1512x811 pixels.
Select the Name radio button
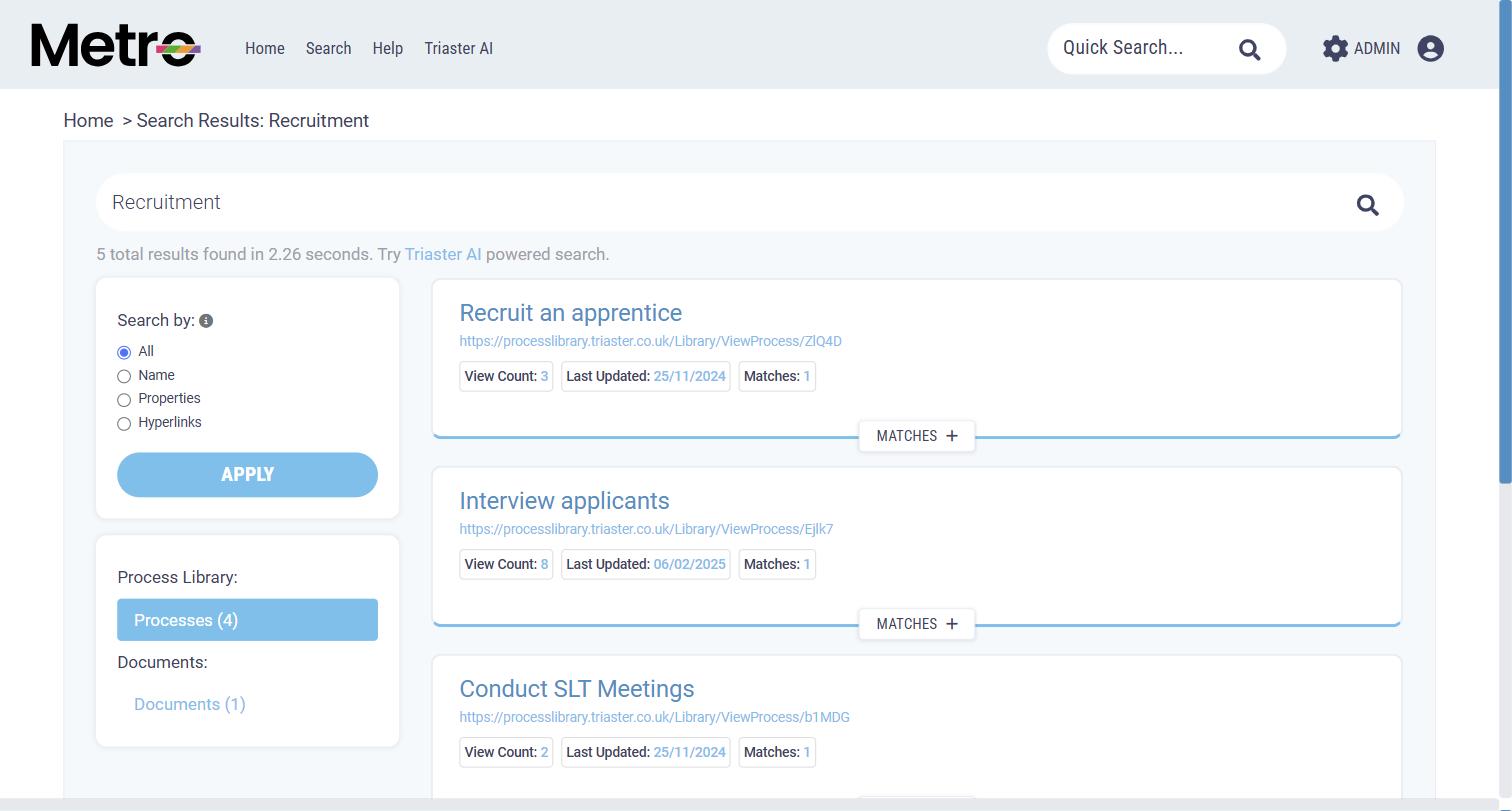coord(124,376)
